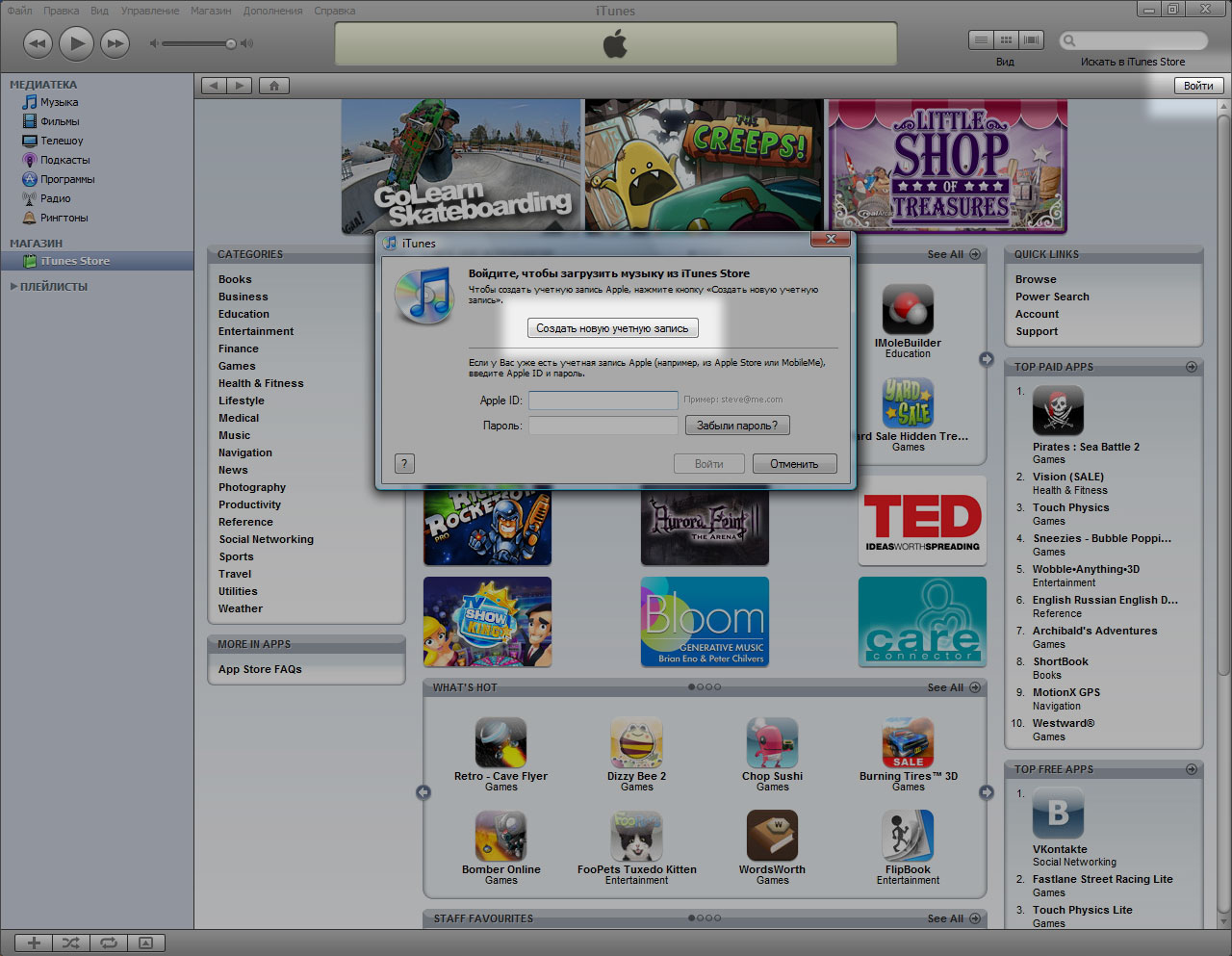This screenshot has height=956, width=1232.
Task: Open the TED banner thumbnail
Action: 922,521
